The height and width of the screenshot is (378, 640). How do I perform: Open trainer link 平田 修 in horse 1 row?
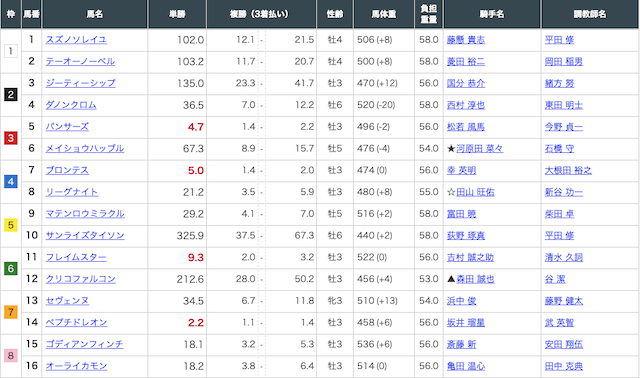tap(559, 40)
